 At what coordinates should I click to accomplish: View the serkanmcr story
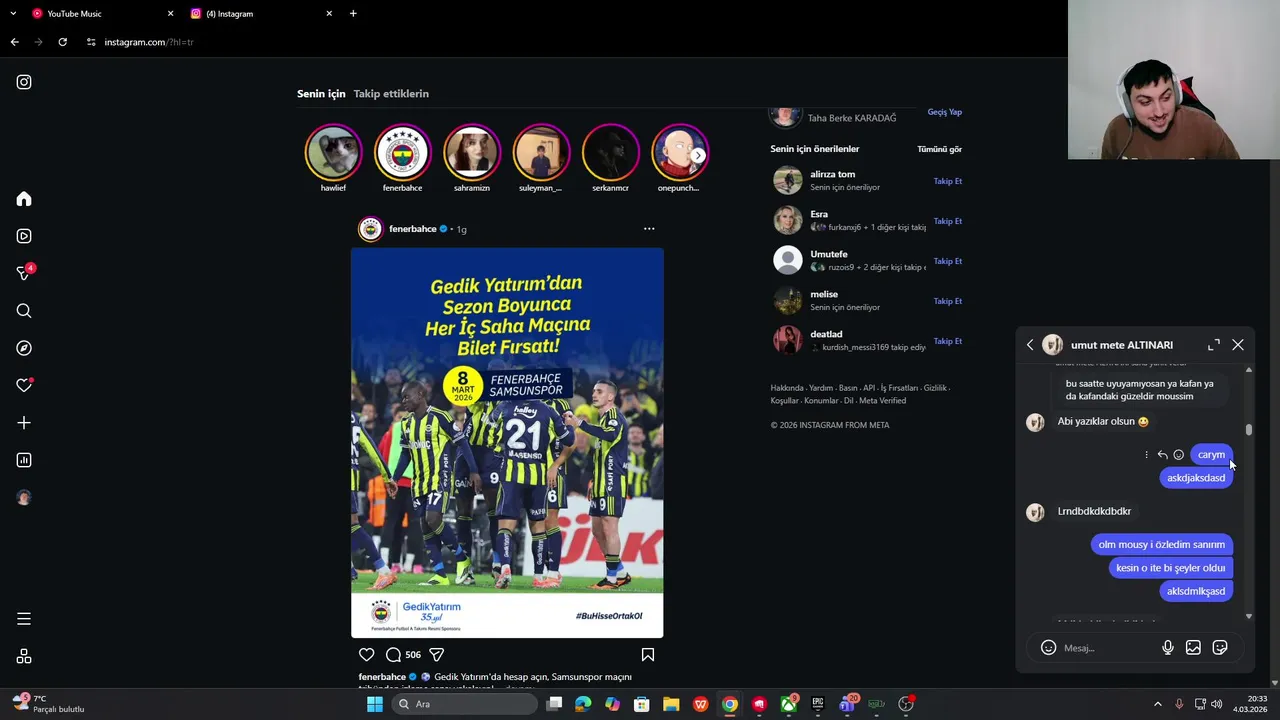[x=610, y=153]
